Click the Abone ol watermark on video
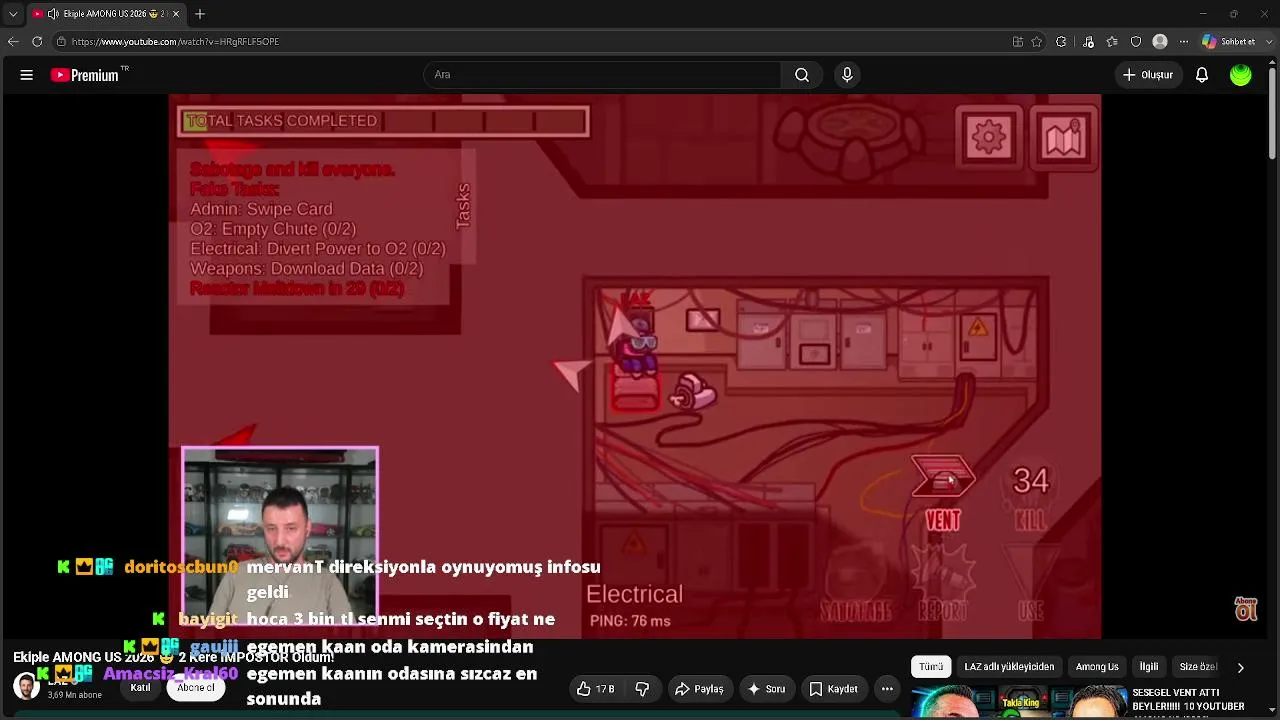1280x720 pixels. (1246, 608)
